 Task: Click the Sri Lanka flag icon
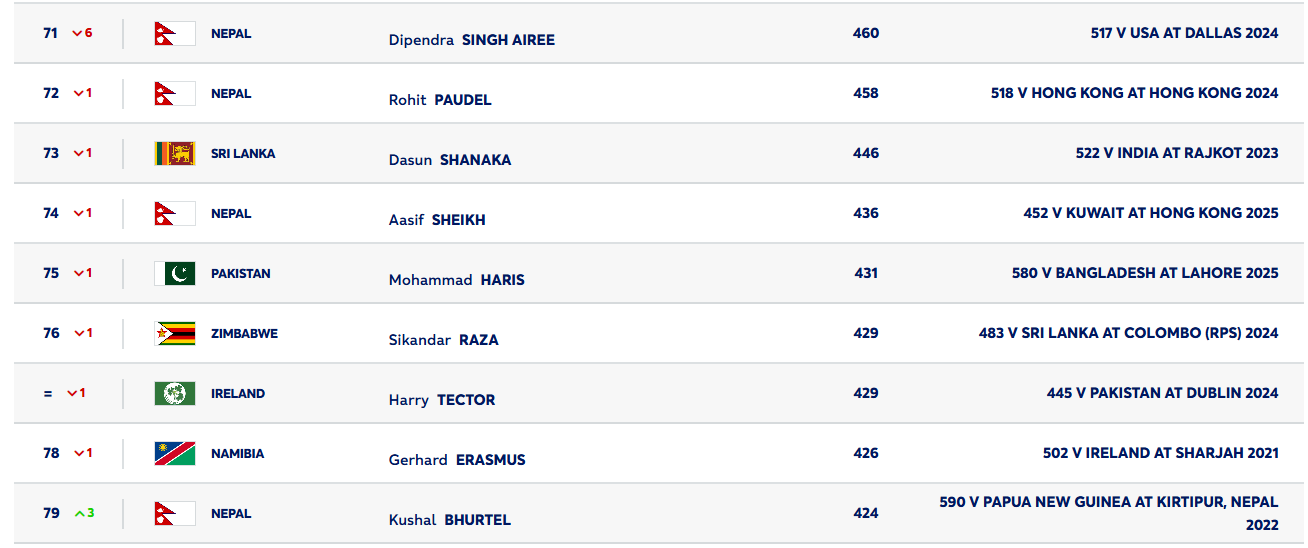pyautogui.click(x=174, y=153)
